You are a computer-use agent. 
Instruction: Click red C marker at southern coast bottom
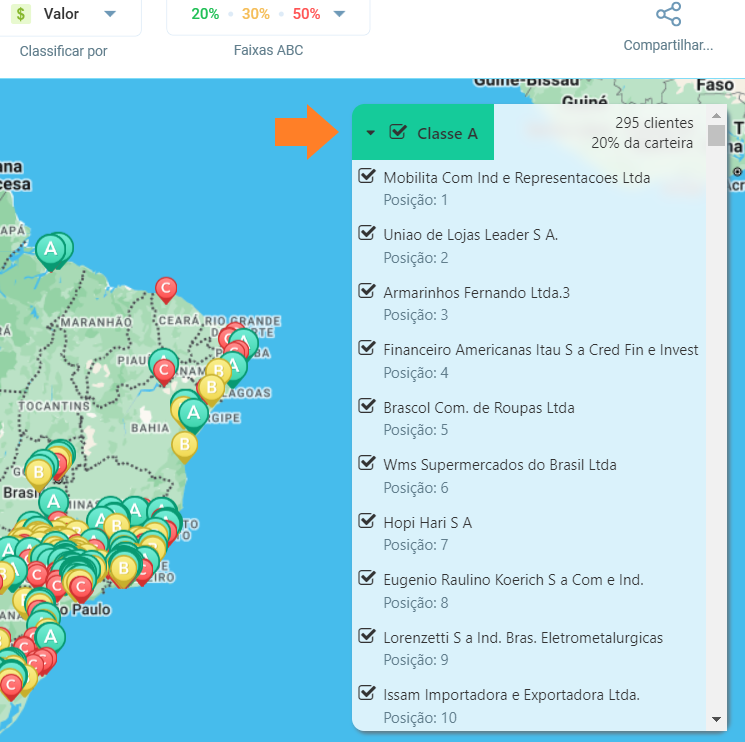11,687
